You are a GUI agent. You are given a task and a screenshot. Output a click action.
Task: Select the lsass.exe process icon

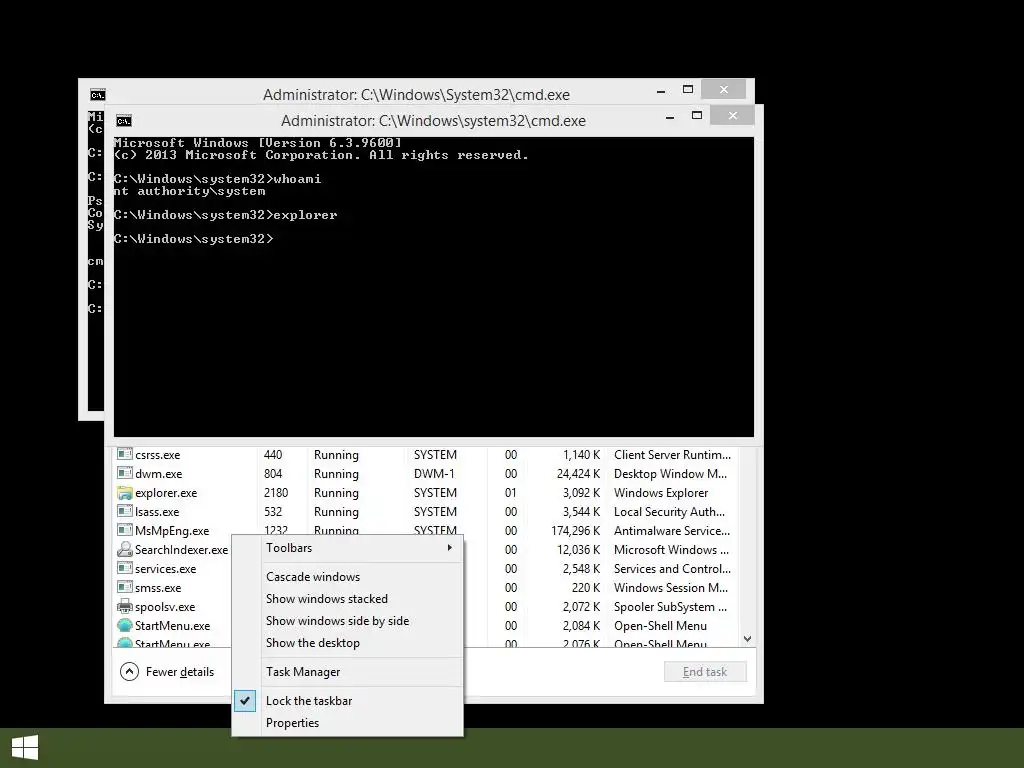[125, 511]
